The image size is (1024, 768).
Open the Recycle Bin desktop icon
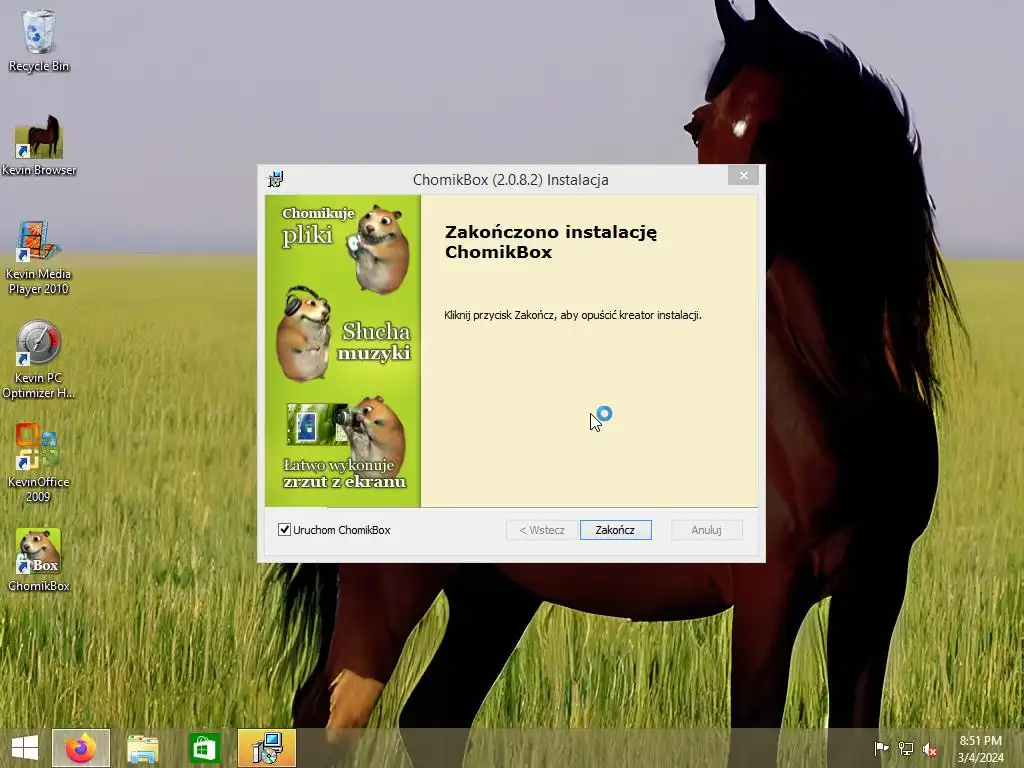tap(39, 40)
